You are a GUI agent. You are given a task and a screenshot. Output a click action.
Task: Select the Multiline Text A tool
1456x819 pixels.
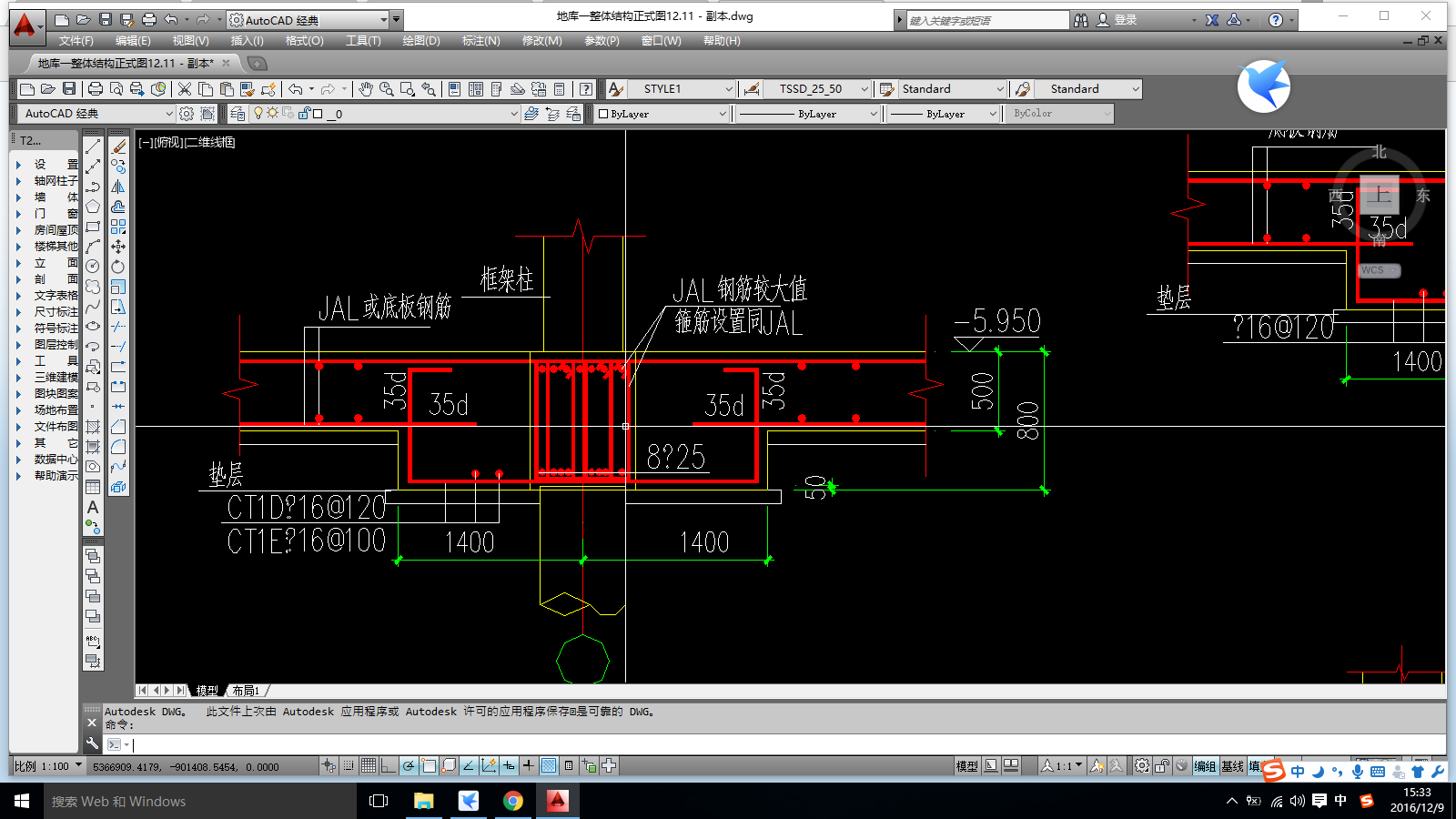pyautogui.click(x=93, y=508)
